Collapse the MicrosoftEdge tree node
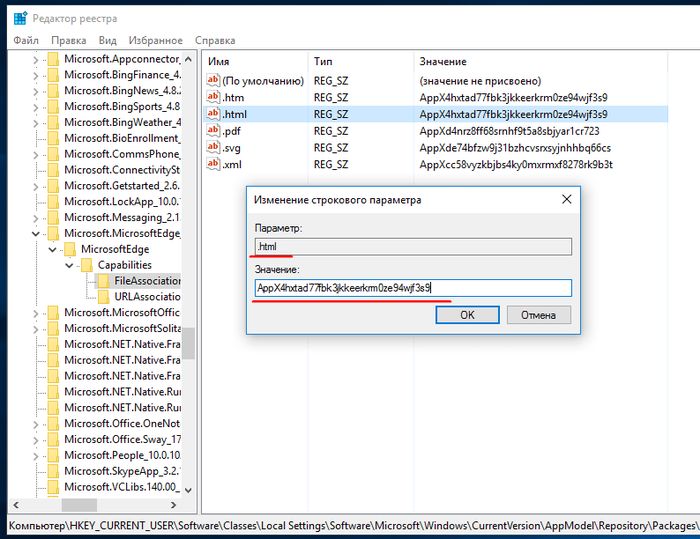This screenshot has height=539, width=700. 53,249
